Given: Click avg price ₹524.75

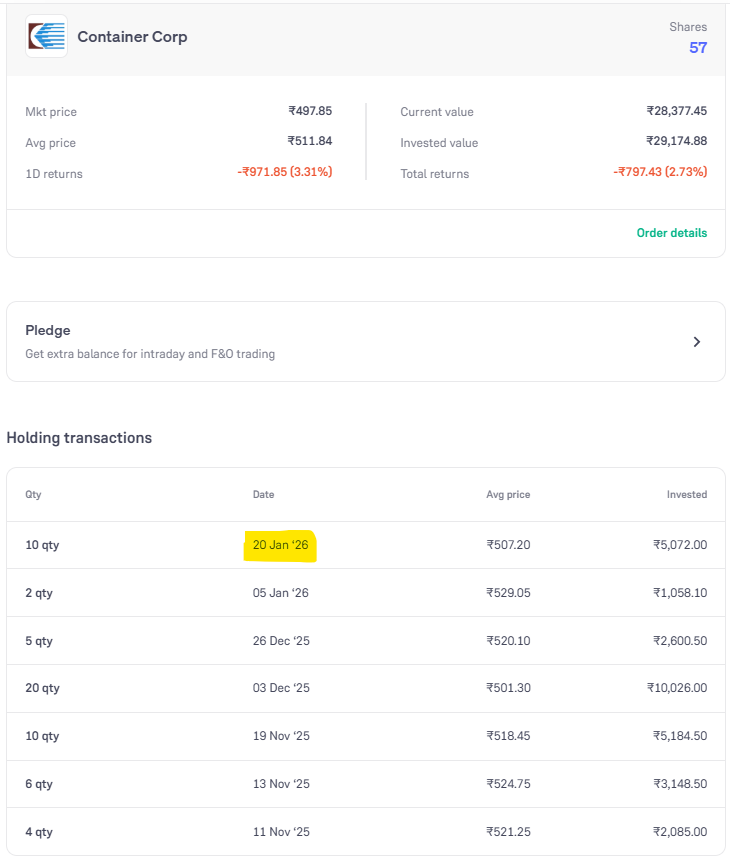Looking at the screenshot, I should (508, 784).
